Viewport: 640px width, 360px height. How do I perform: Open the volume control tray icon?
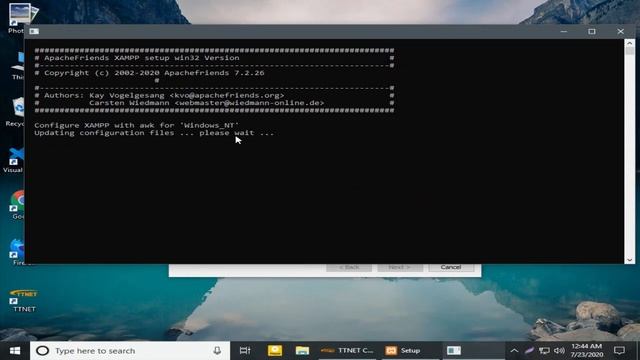559,351
